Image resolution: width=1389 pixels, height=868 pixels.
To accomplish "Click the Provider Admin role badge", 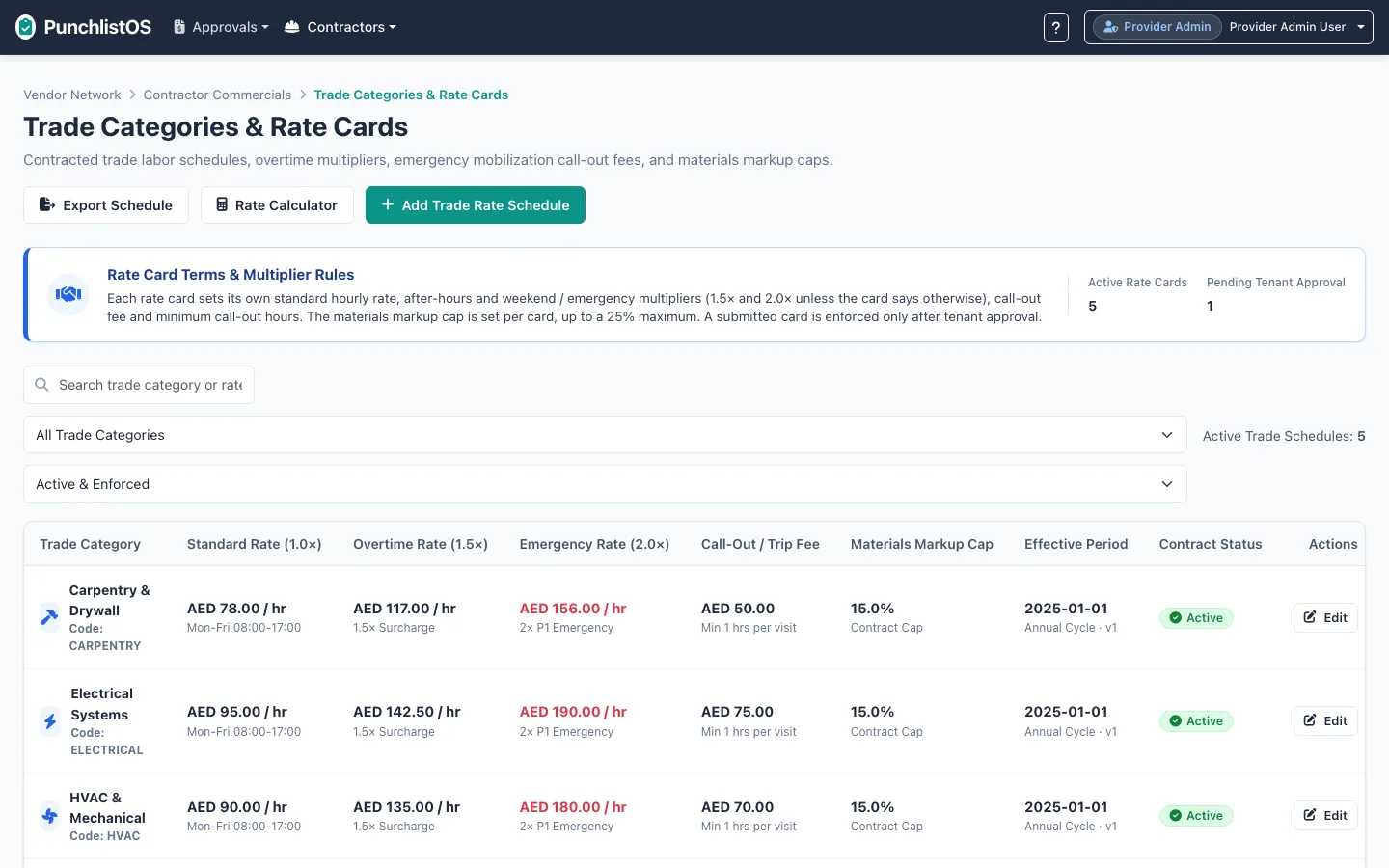I will pos(1157,27).
